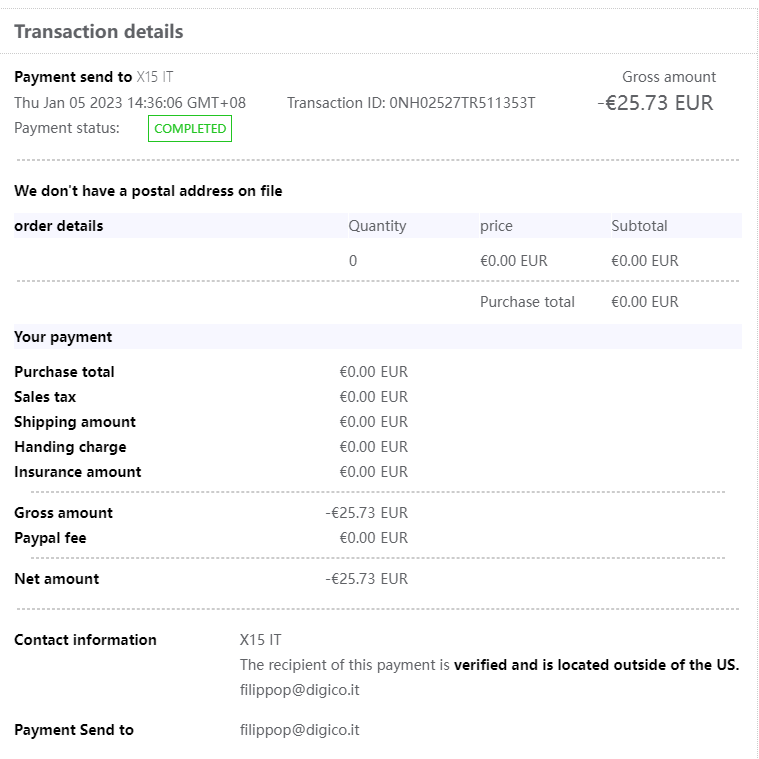Viewport: 759px width, 759px height.
Task: Click the Sales tax label
Action: [45, 397]
